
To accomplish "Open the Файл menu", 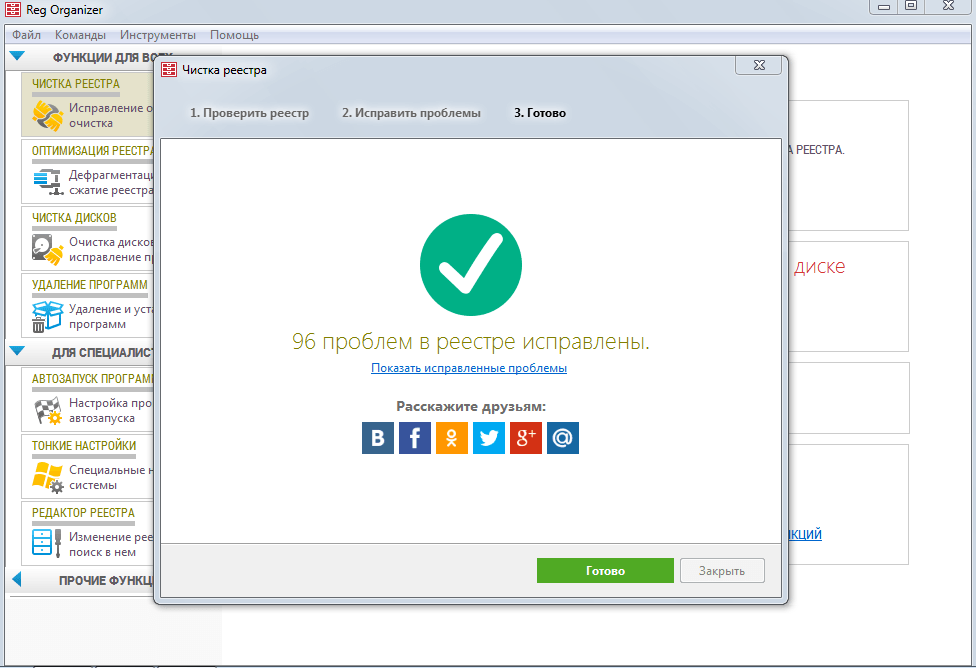I will click(26, 35).
